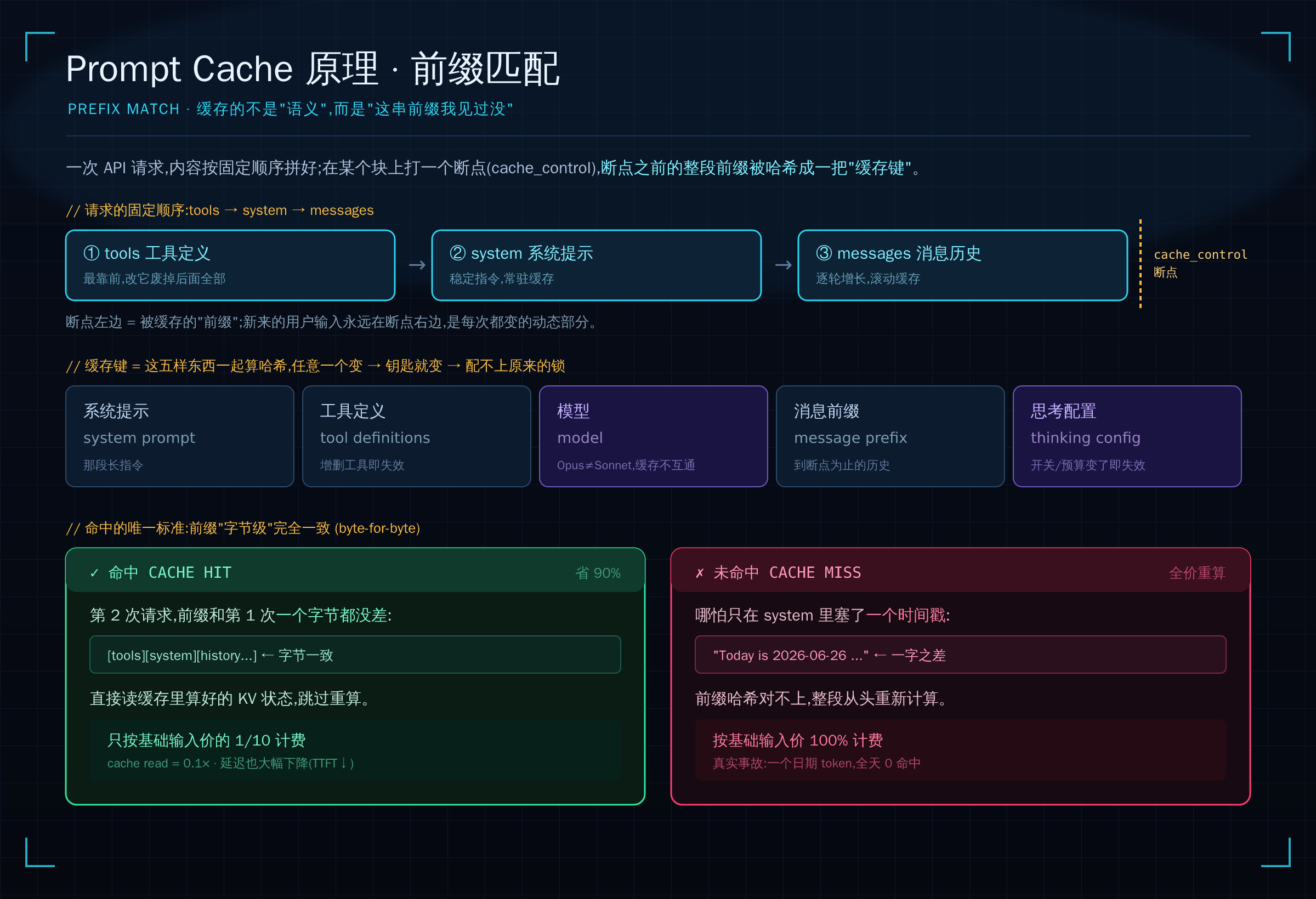Click the checkmark icon beside CACHE HIT
Screen dimensions: 1316x899
[x=94, y=573]
